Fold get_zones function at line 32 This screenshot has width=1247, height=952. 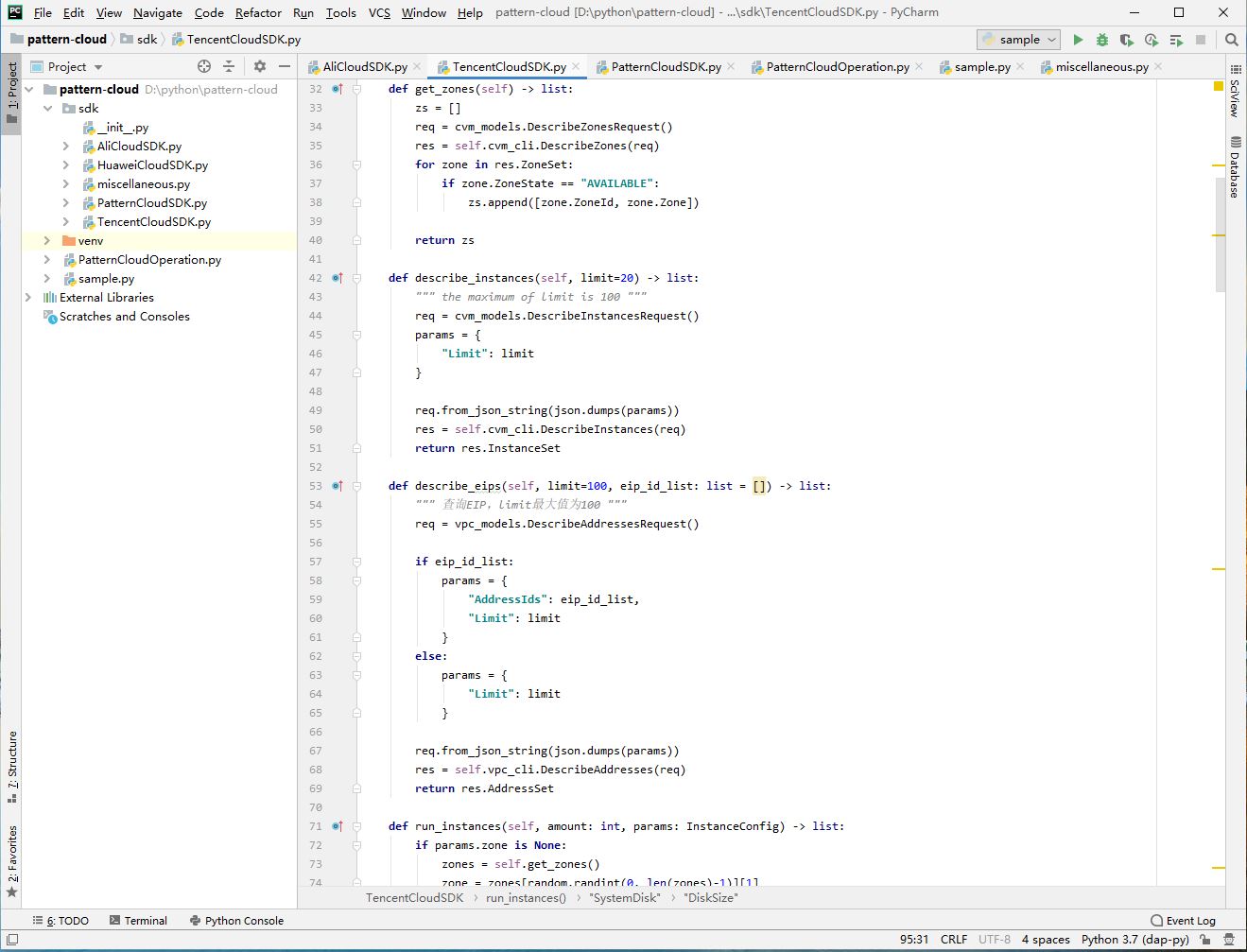click(357, 89)
